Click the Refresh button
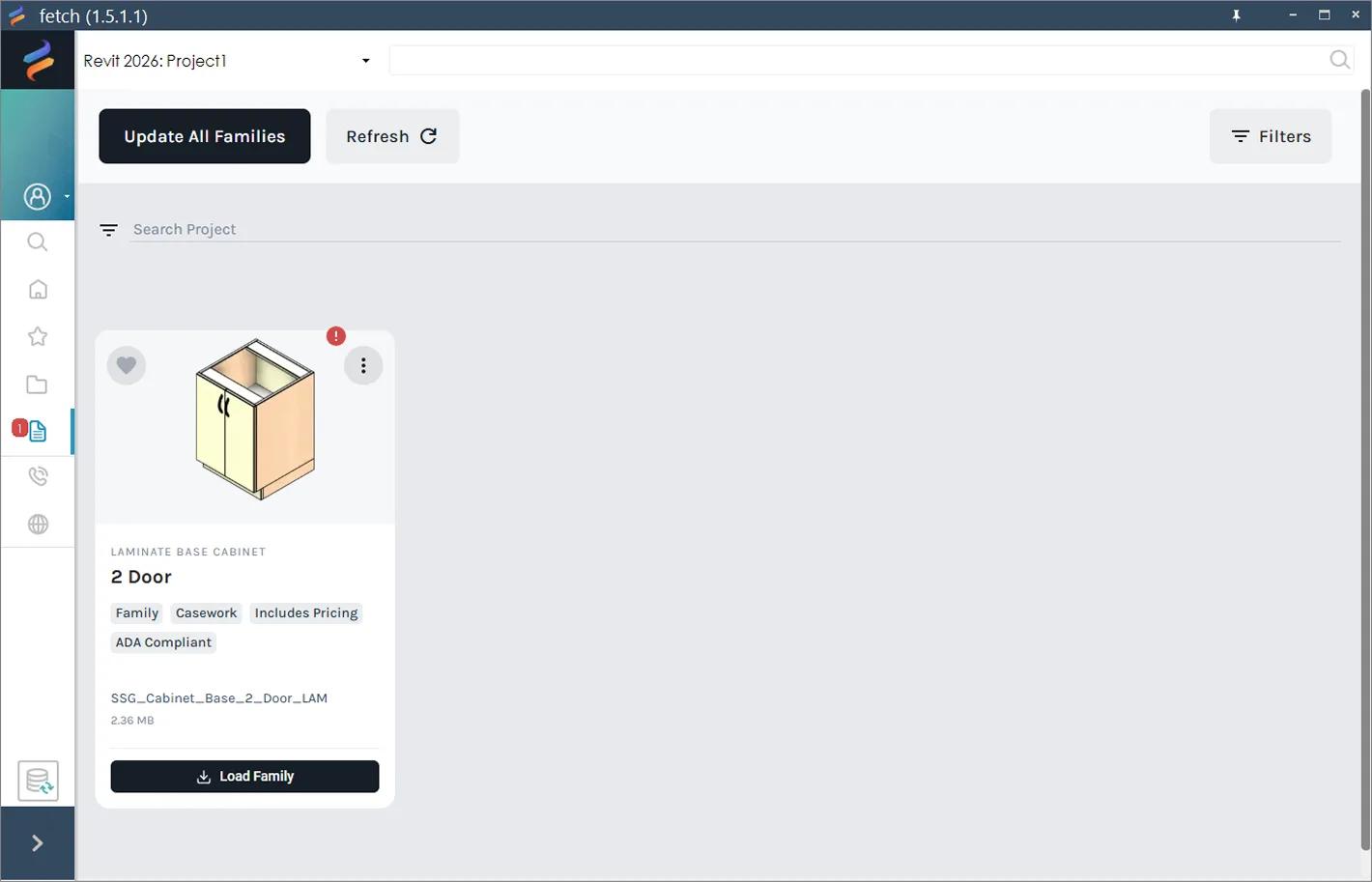 pyautogui.click(x=392, y=136)
